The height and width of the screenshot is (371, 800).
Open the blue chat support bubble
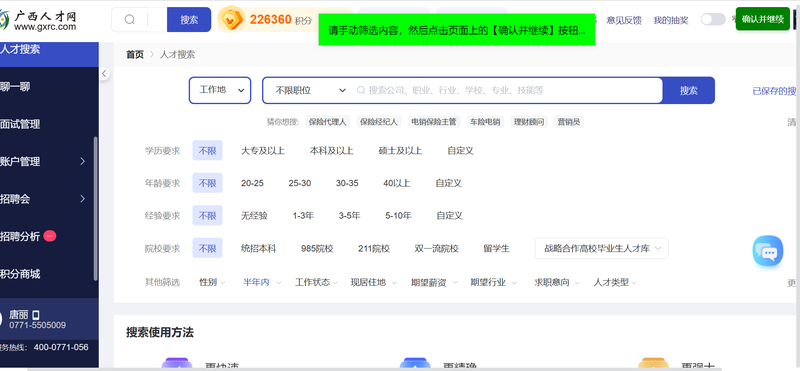click(767, 251)
